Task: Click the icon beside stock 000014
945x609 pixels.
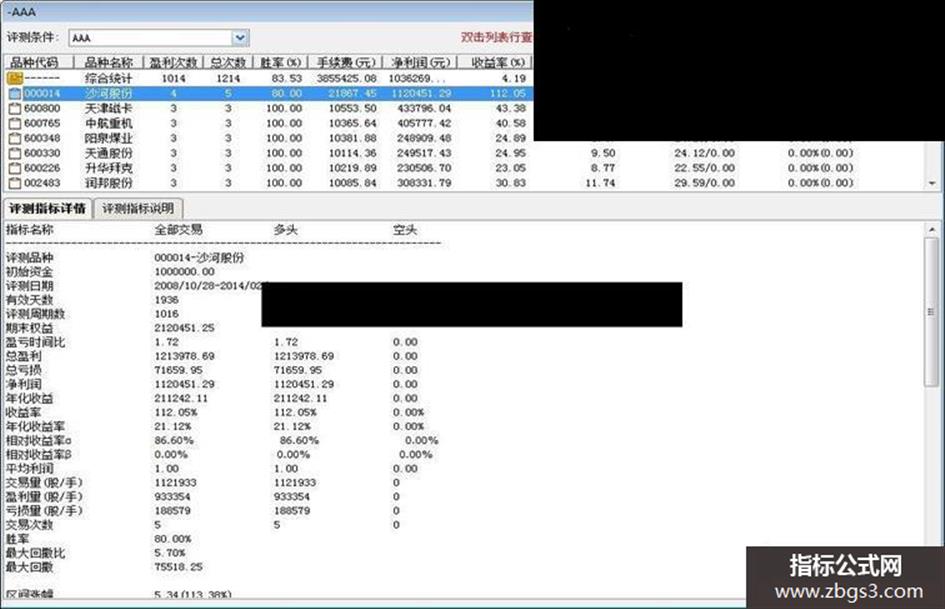Action: point(15,93)
